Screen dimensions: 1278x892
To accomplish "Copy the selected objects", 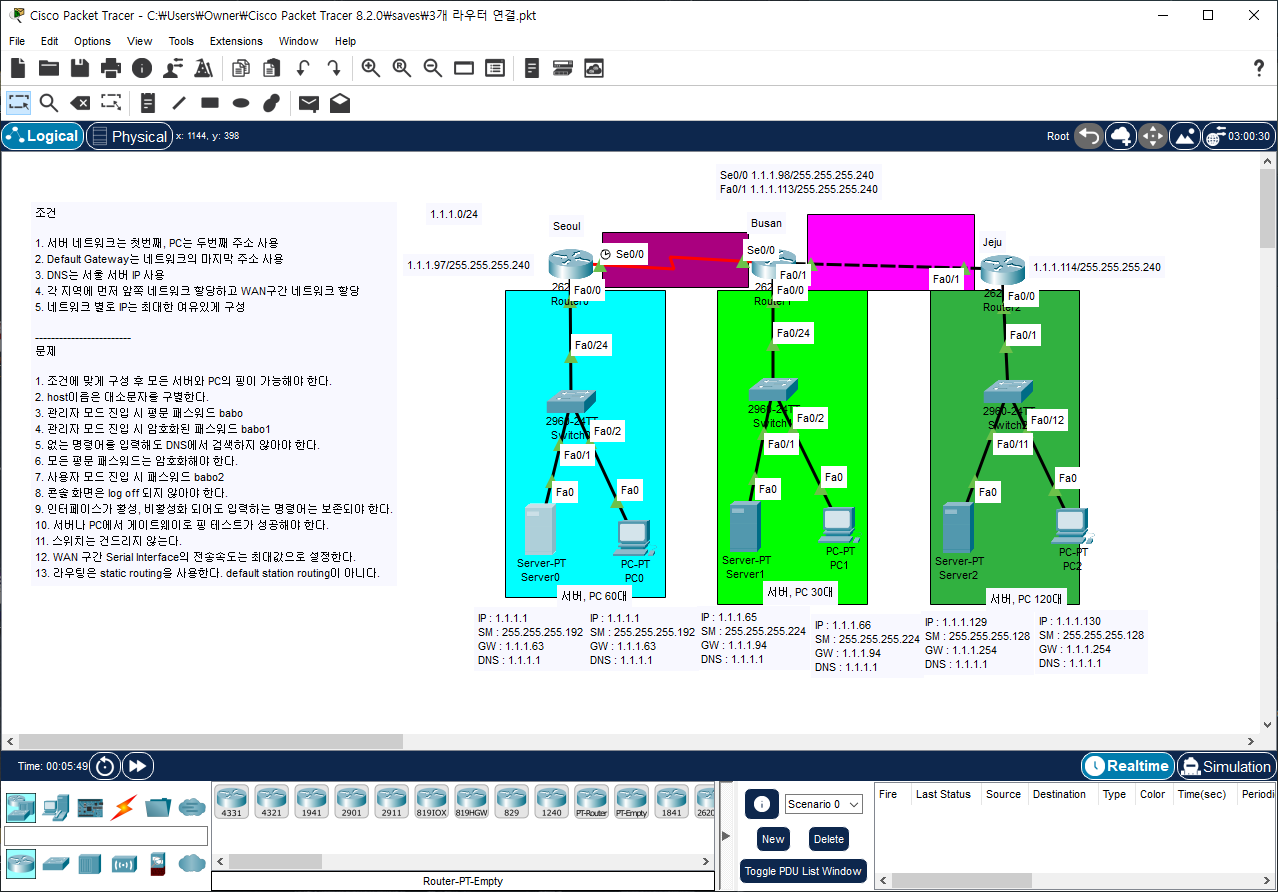I will click(240, 68).
